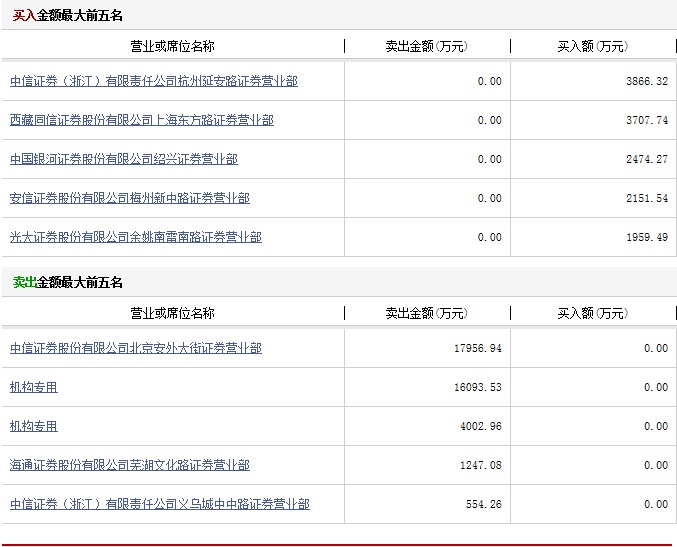Open 中信证券（浙江）义乌城中中路证券营业部 link

click(x=160, y=504)
